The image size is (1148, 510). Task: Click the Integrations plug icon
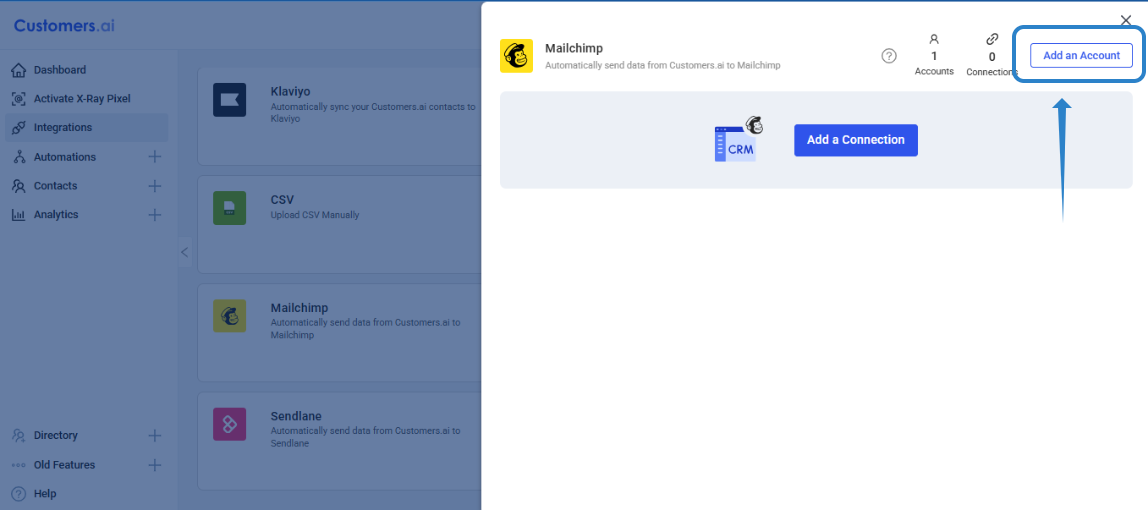click(19, 127)
